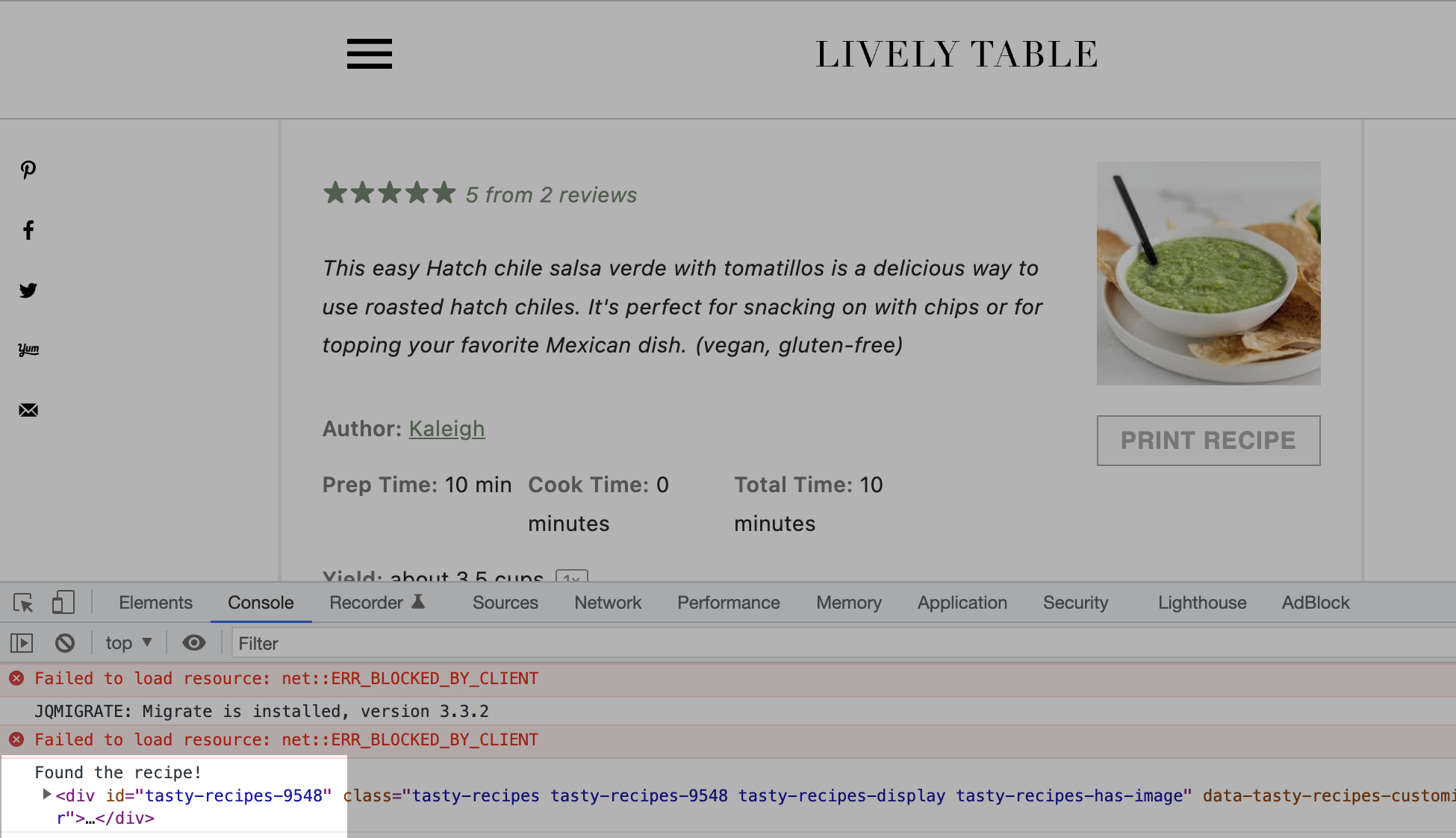The width and height of the screenshot is (1456, 838).
Task: Open the Network tab
Action: point(608,603)
